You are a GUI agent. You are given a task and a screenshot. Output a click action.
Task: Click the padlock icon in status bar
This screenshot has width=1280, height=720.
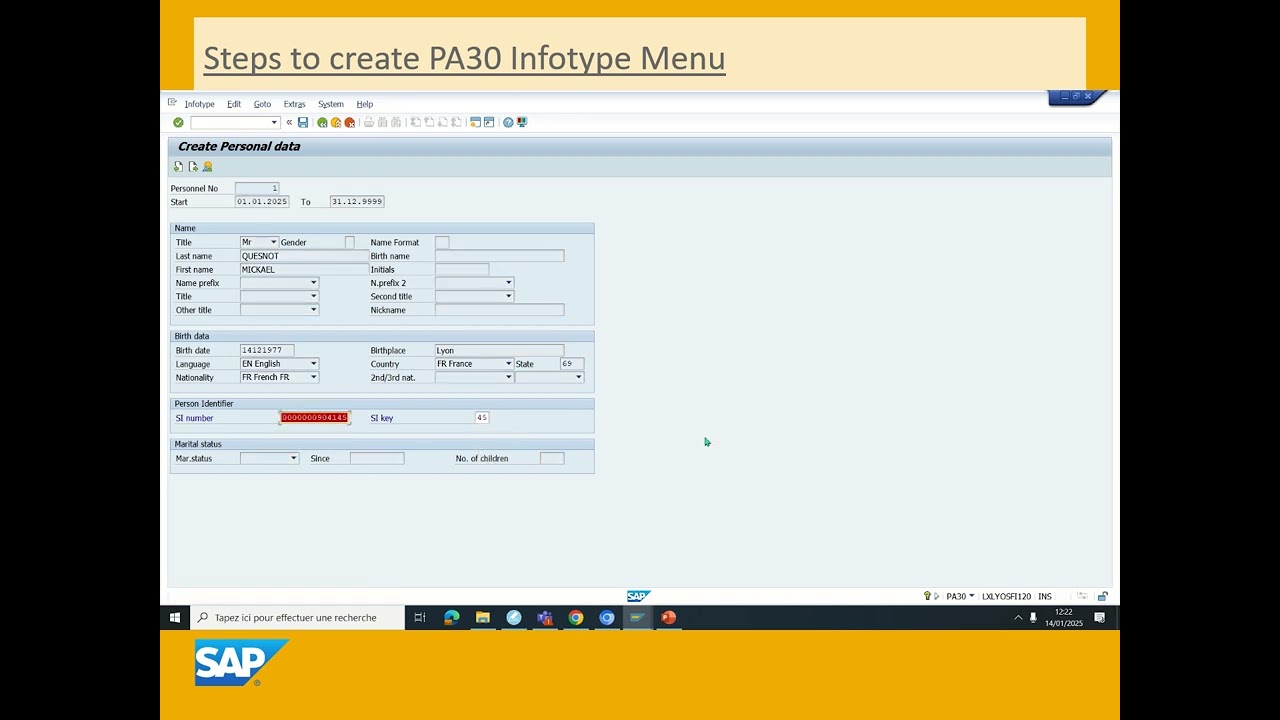click(1102, 596)
